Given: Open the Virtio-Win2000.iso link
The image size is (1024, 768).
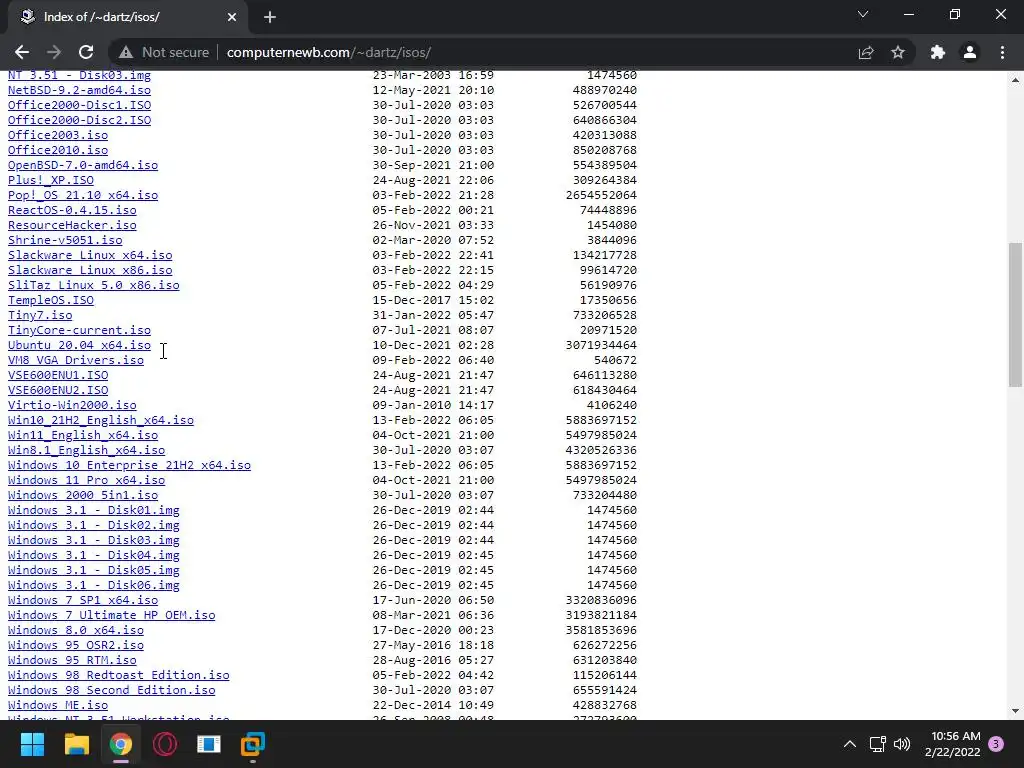Looking at the screenshot, I should tap(72, 406).
